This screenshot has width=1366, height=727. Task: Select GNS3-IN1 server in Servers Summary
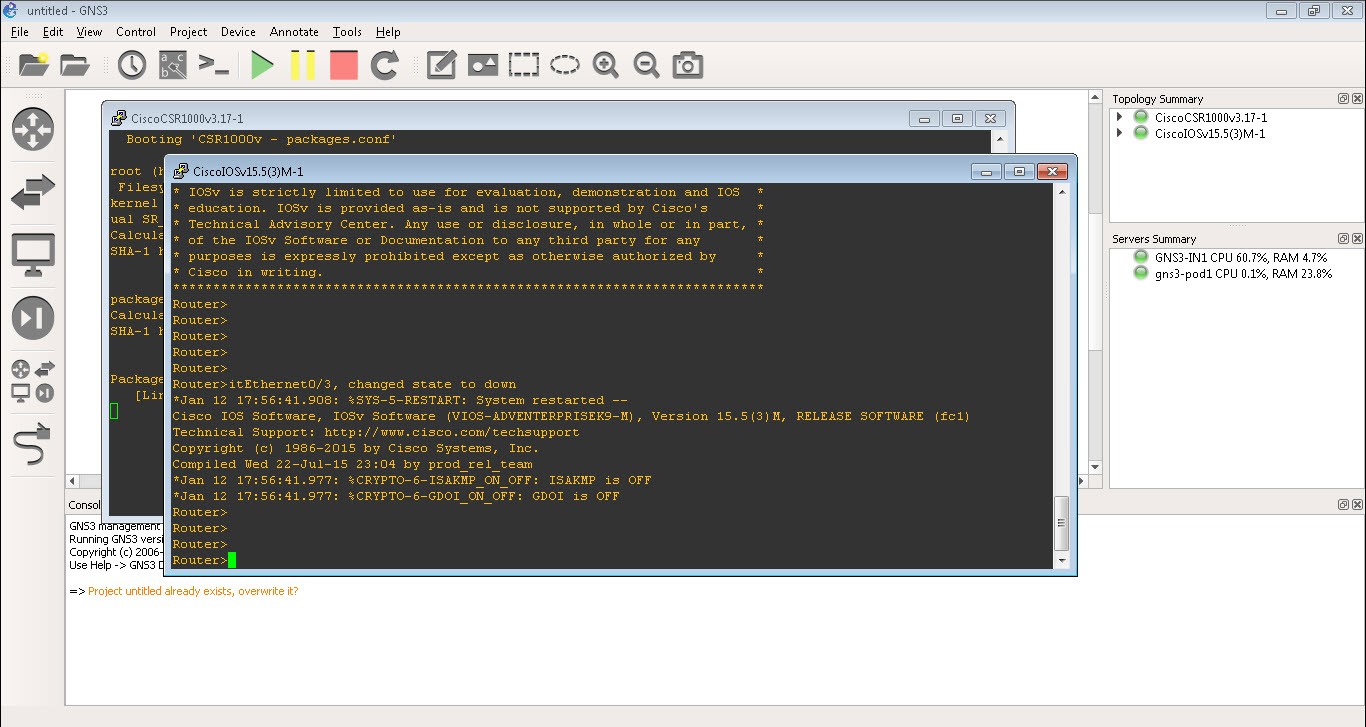1241,257
